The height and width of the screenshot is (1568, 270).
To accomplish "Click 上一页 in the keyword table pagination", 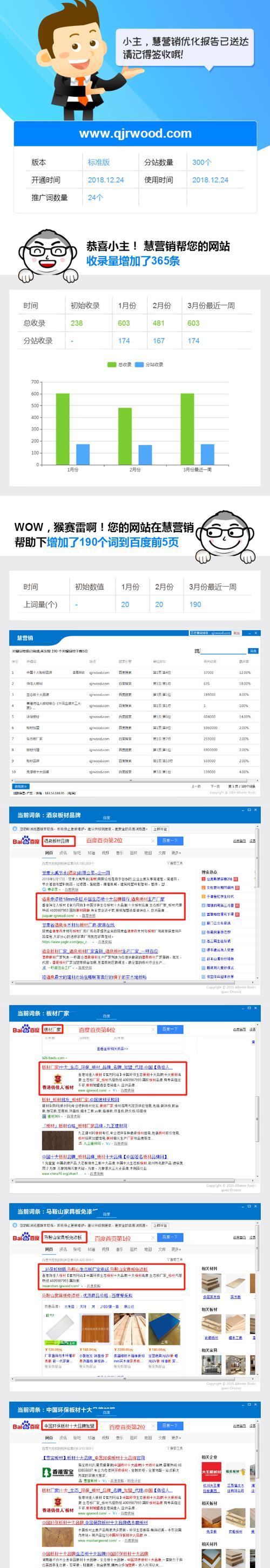I will click(196, 786).
